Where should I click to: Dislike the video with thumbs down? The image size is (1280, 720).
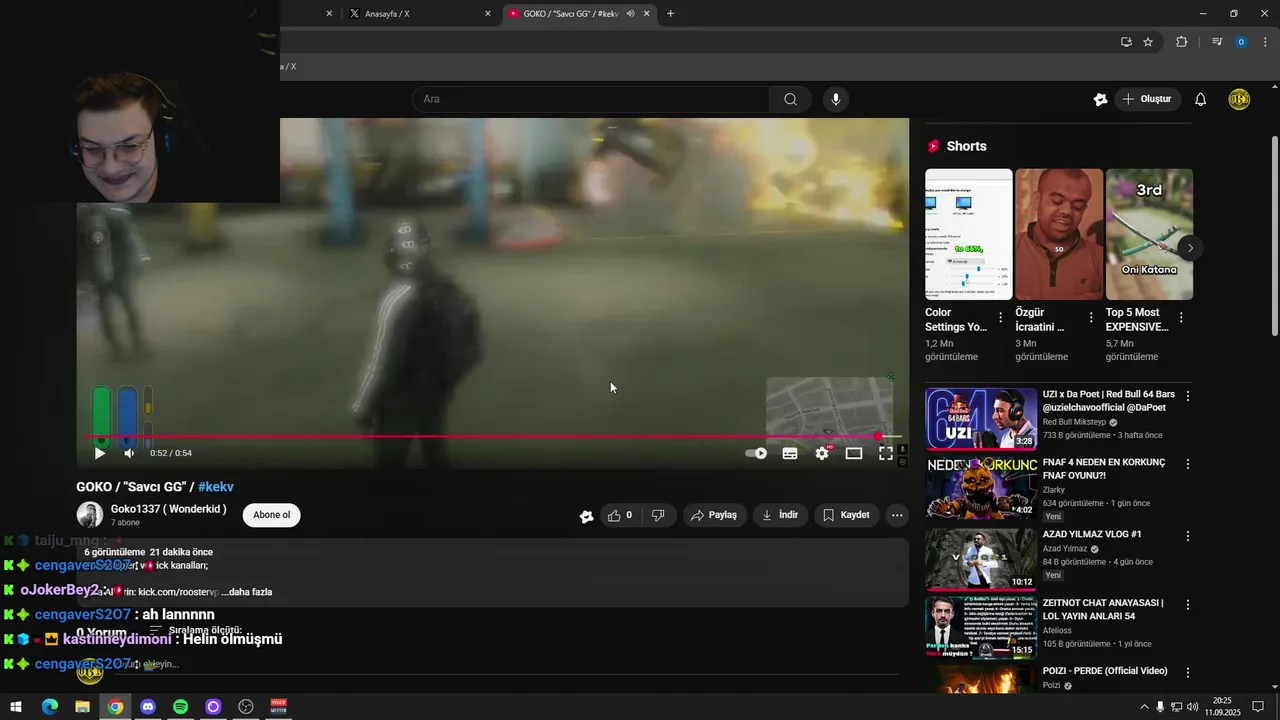pyautogui.click(x=658, y=515)
